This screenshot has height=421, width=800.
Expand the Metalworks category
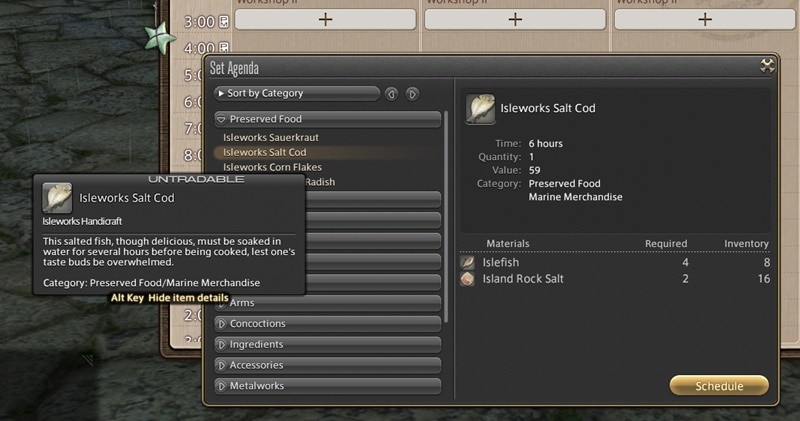point(328,386)
